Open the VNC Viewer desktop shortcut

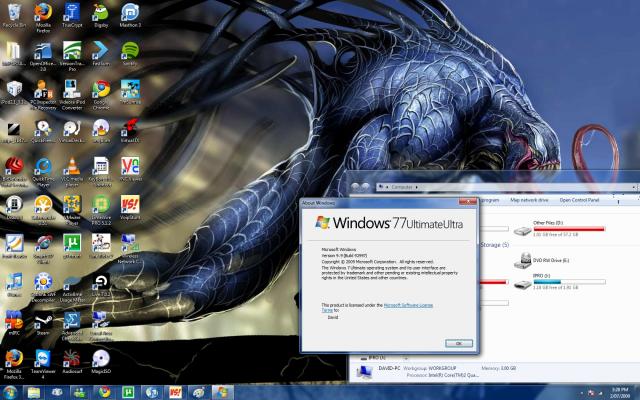(130, 169)
